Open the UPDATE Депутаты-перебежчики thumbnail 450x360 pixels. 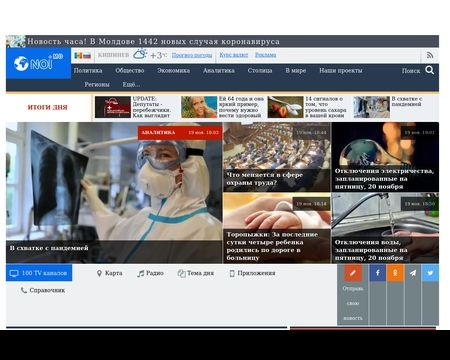113,107
